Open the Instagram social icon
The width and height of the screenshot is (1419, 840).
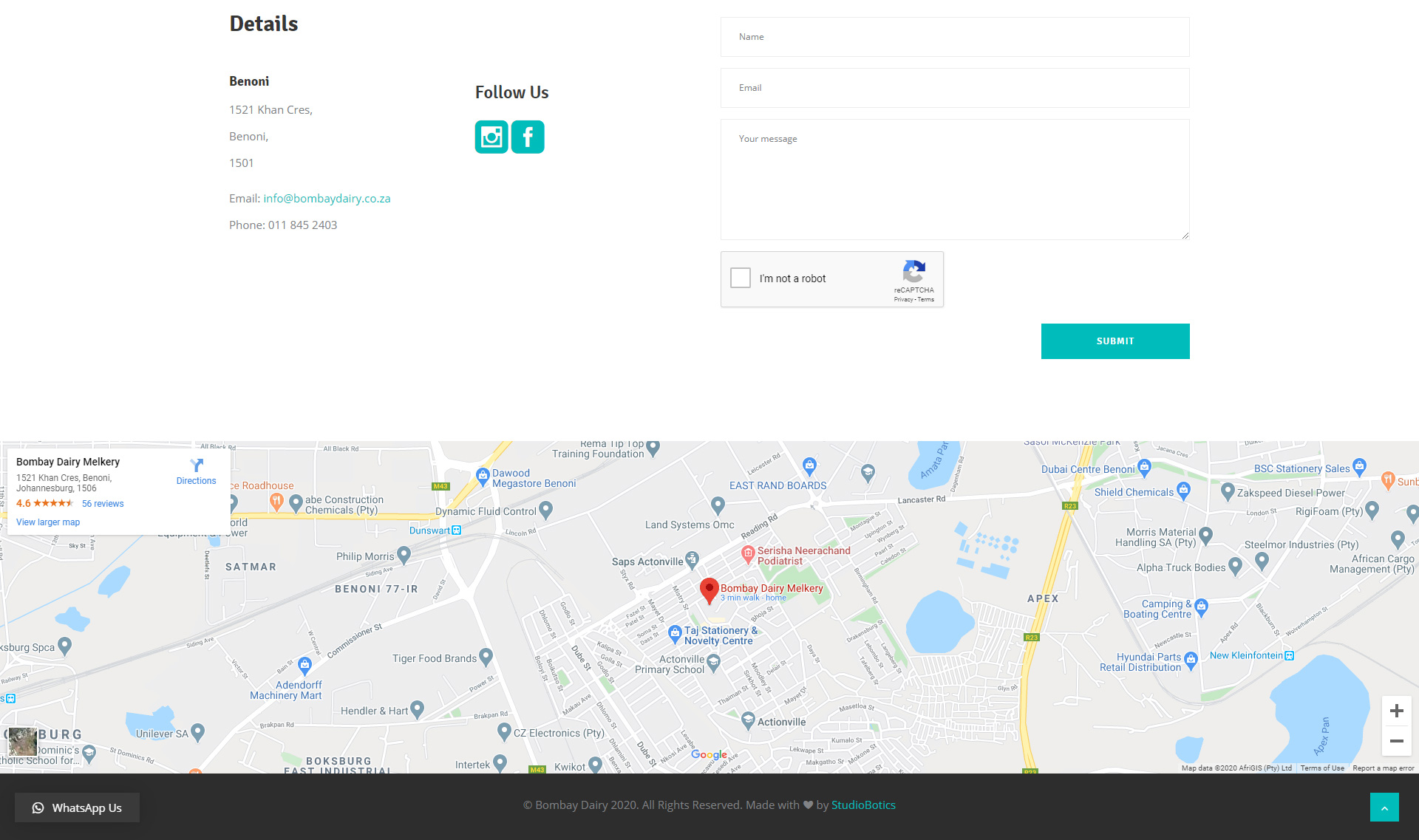pos(491,137)
